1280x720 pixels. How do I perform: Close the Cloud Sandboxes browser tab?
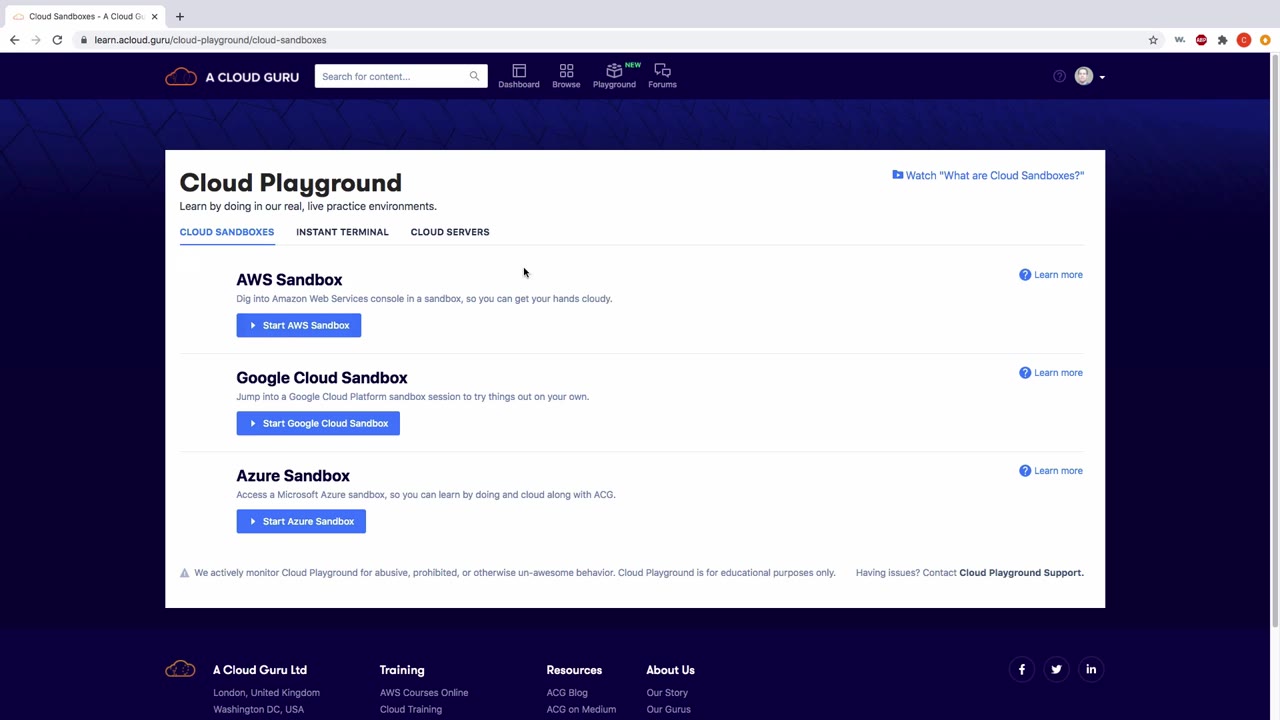pyautogui.click(x=154, y=16)
